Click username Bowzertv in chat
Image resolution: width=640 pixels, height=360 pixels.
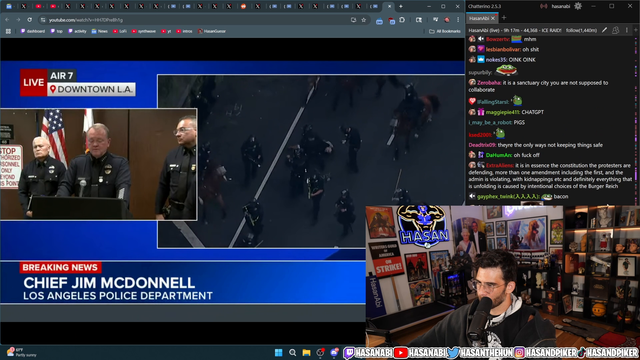click(x=498, y=39)
